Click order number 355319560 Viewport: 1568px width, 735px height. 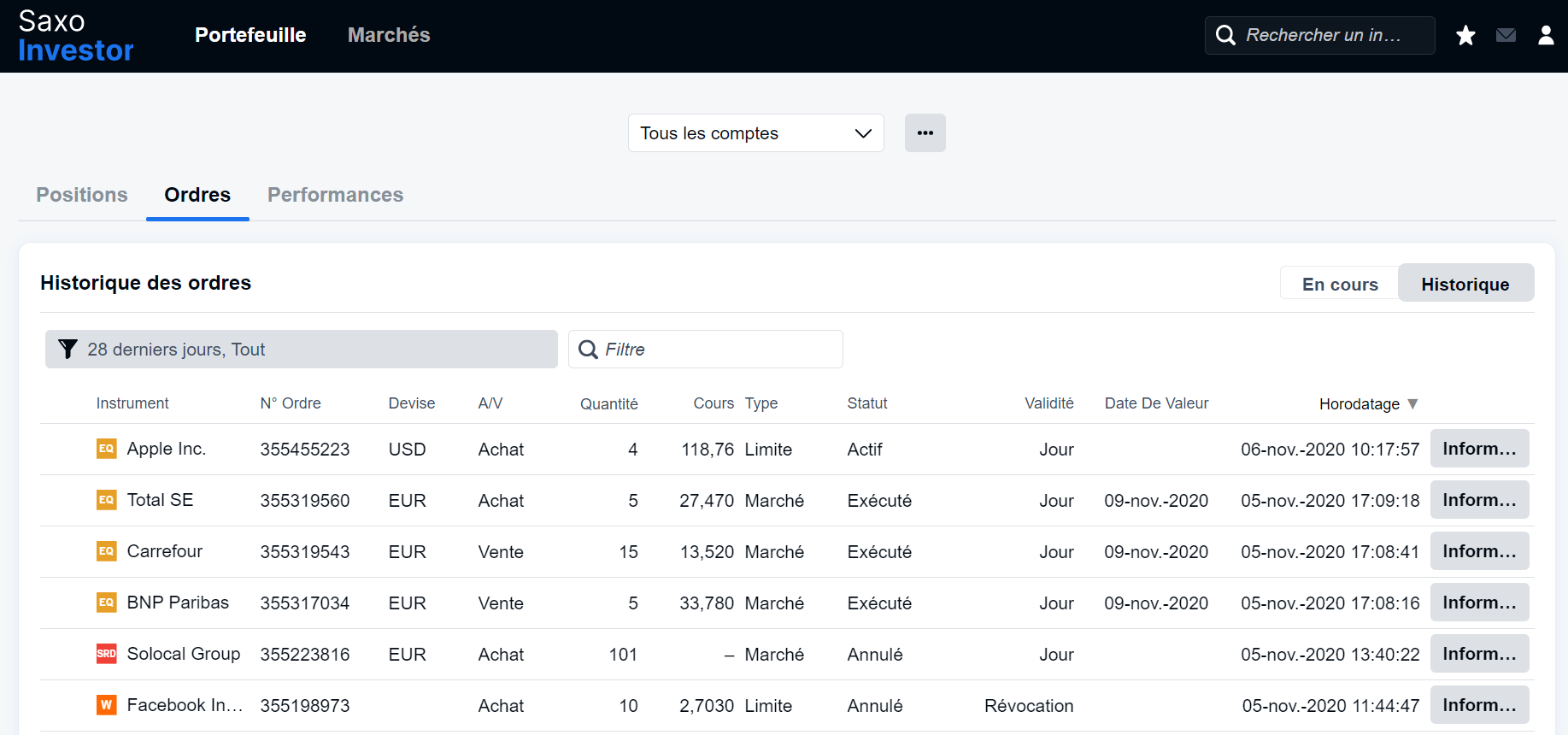point(305,501)
